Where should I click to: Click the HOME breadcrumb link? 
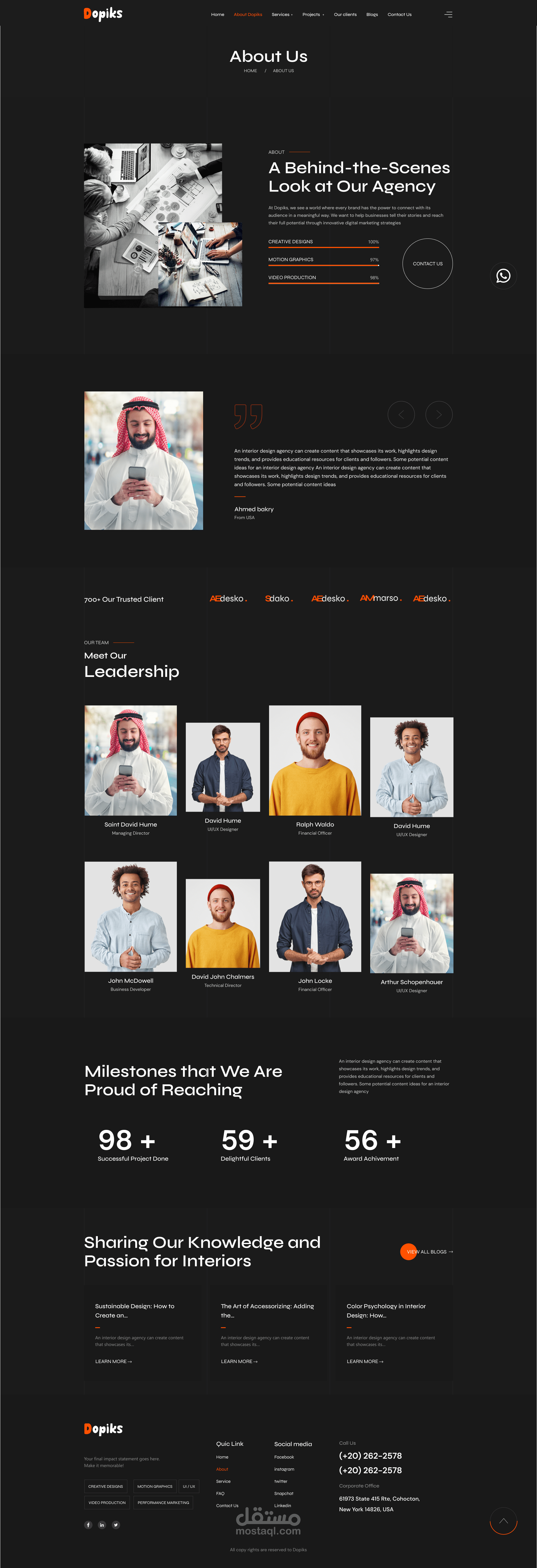pyautogui.click(x=251, y=71)
